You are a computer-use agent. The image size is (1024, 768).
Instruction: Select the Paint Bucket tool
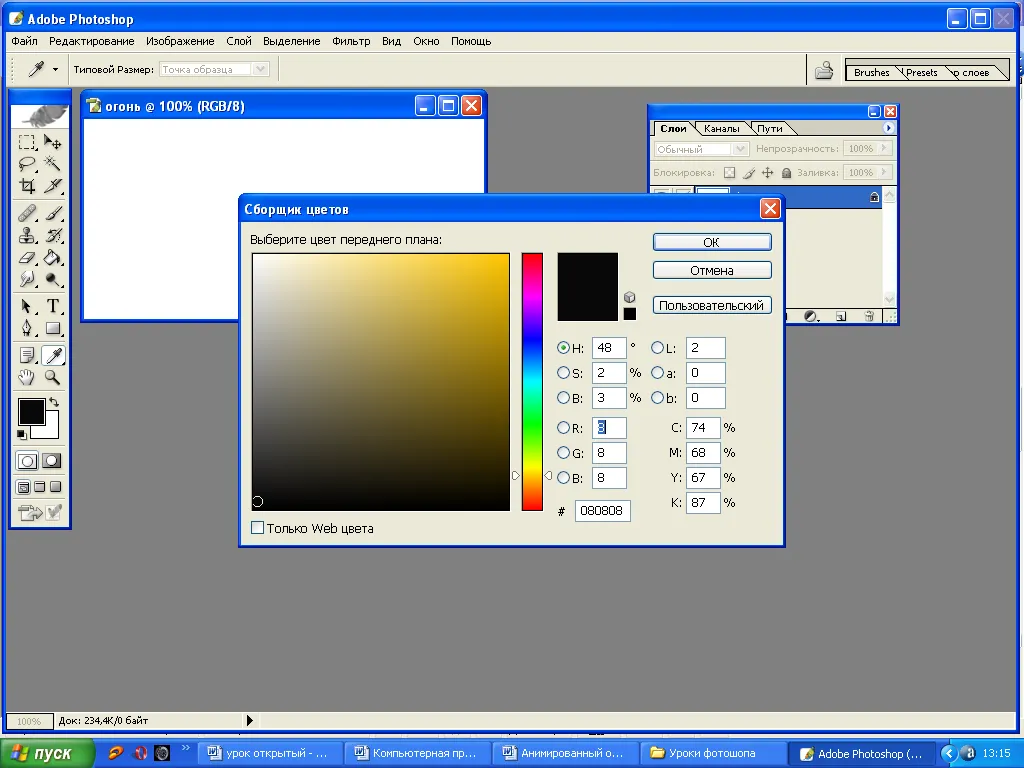(53, 259)
